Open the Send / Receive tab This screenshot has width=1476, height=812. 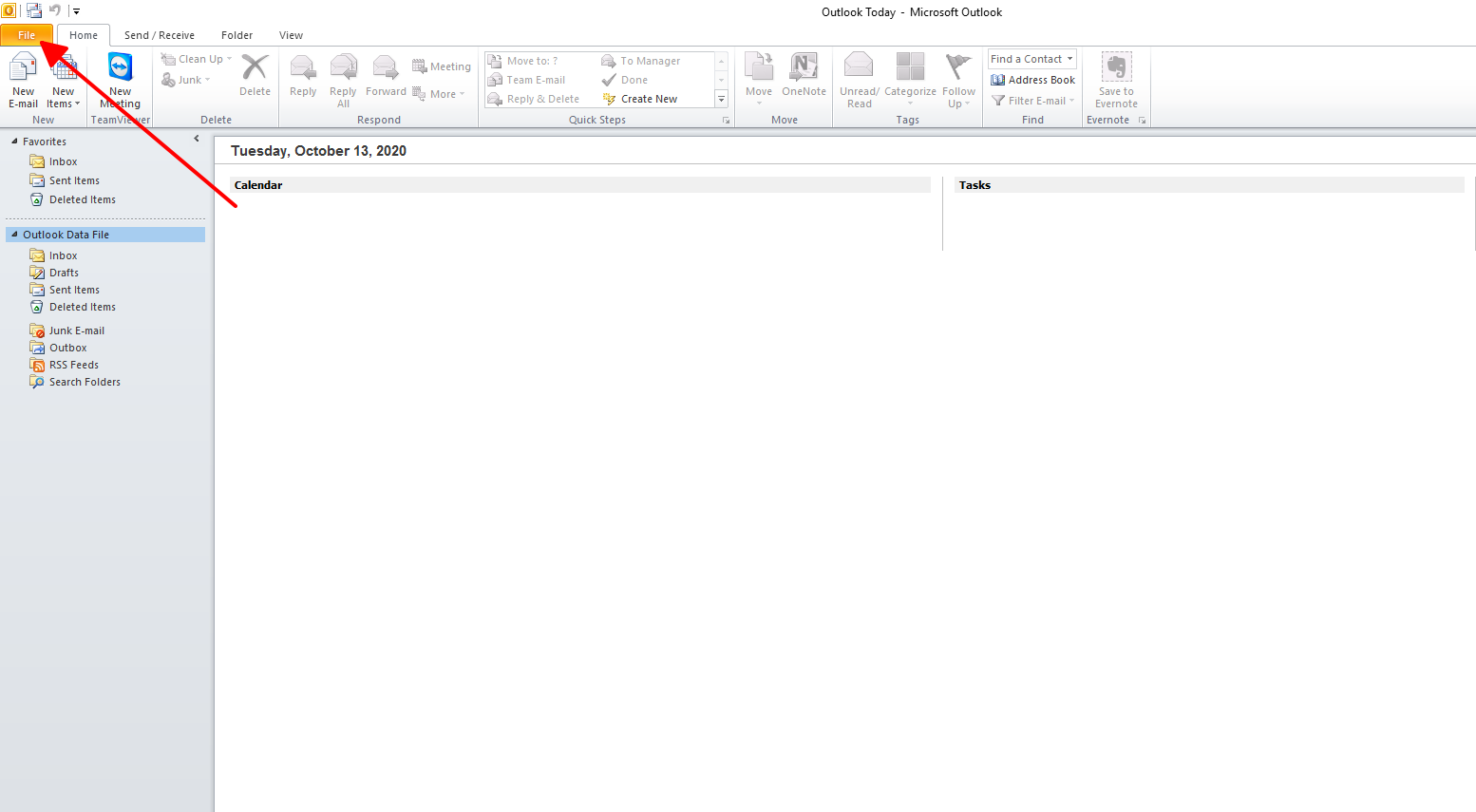click(160, 35)
